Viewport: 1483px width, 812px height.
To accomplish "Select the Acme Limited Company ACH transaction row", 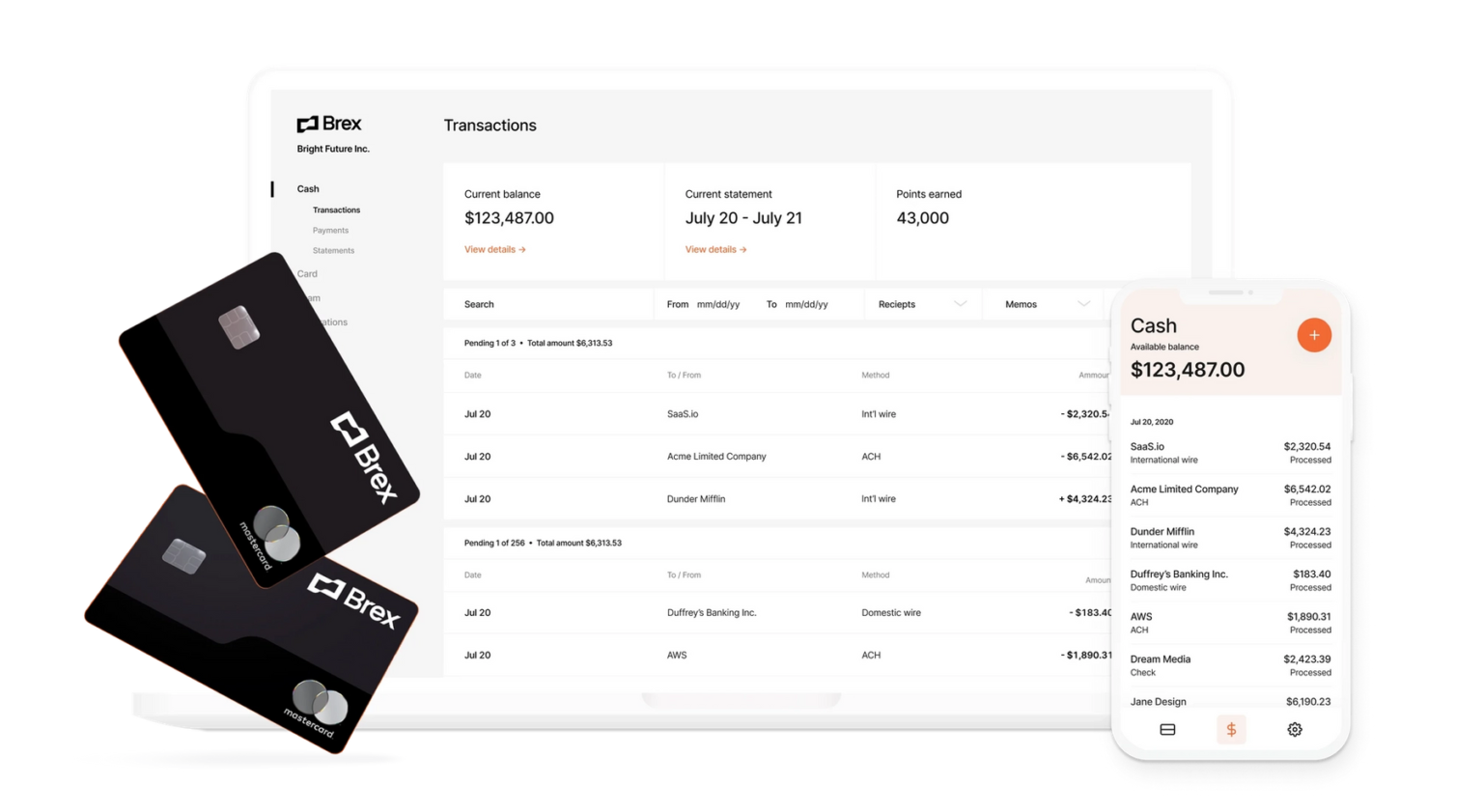I will point(772,456).
